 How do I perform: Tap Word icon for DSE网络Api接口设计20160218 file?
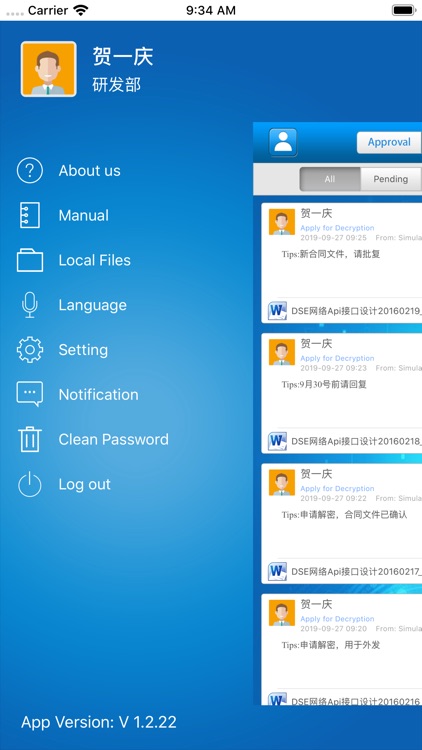(x=278, y=441)
